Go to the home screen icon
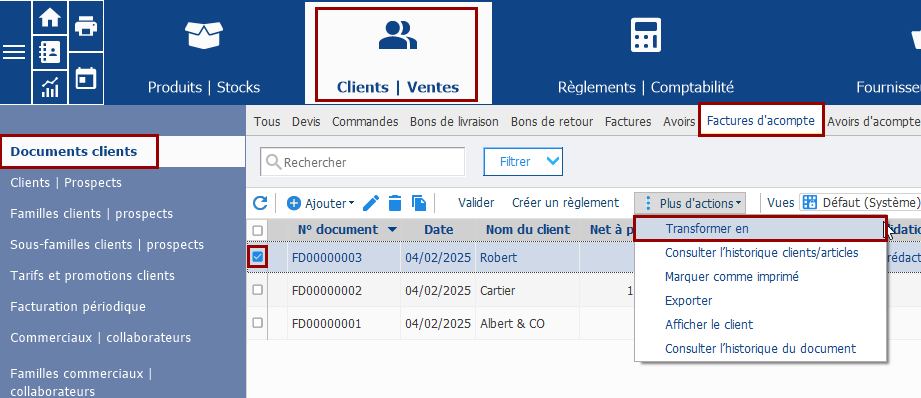Image resolution: width=921 pixels, height=398 pixels. tap(50, 18)
